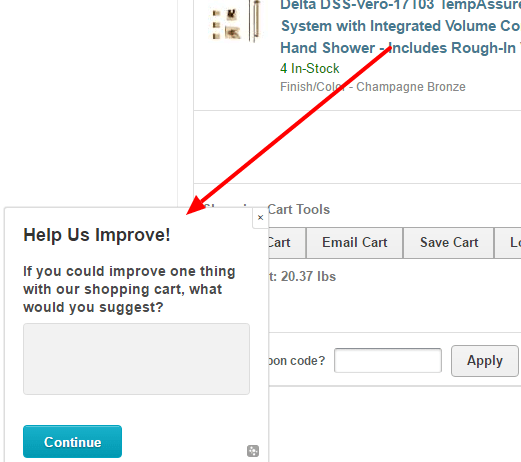Open the Delta shower system product thumbnail
Screen dimensions: 521x462
[x=235, y=22]
